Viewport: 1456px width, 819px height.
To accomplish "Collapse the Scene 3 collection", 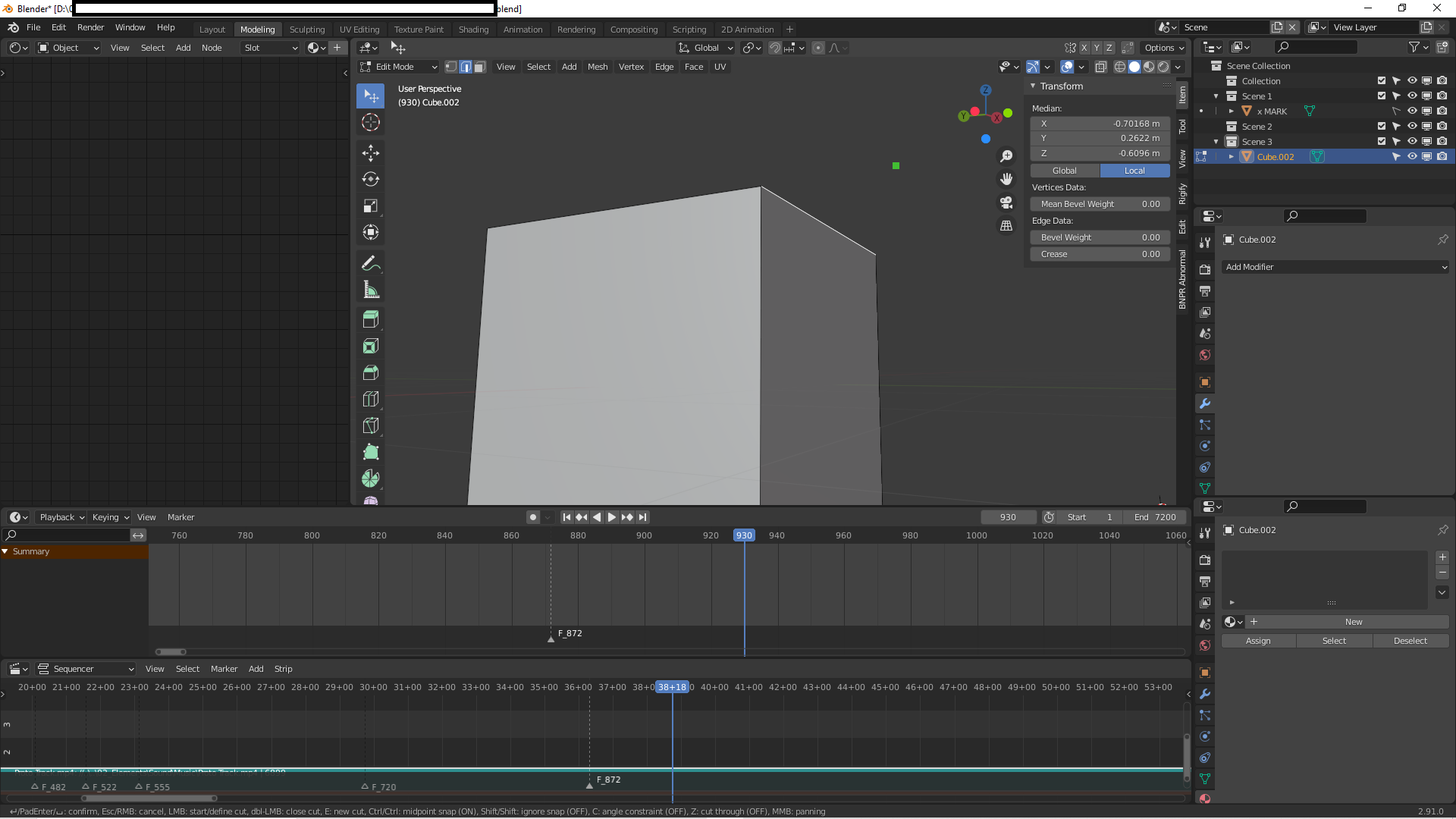I will click(x=1216, y=142).
